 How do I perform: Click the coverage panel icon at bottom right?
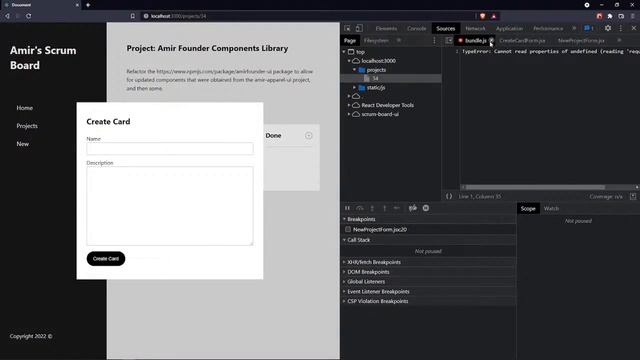tap(633, 196)
